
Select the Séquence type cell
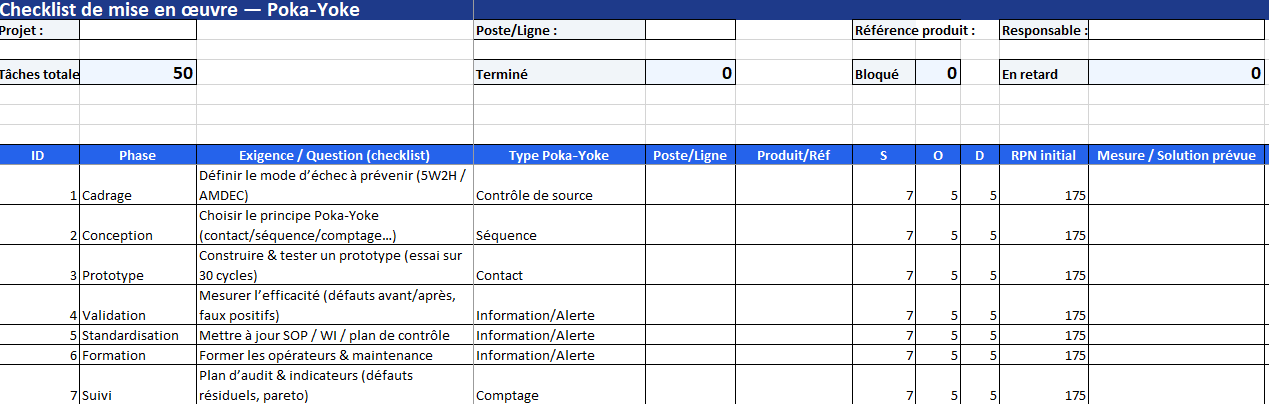(x=558, y=235)
